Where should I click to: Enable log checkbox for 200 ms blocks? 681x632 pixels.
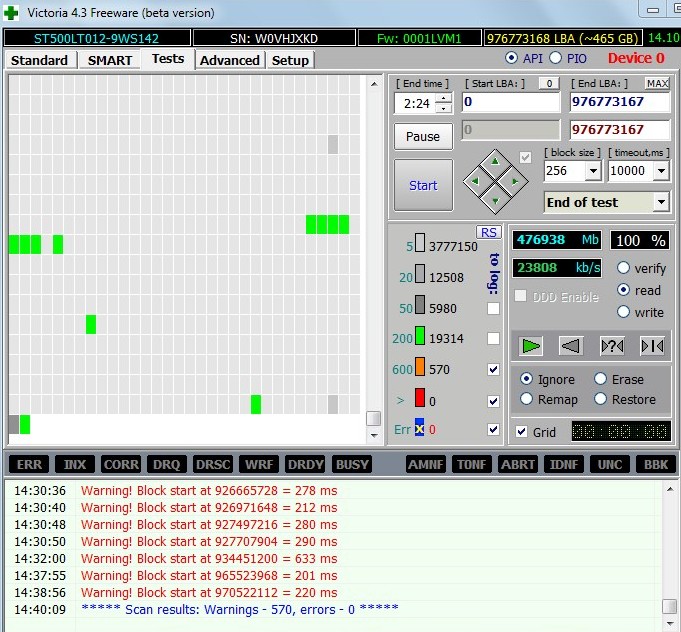[x=493, y=339]
